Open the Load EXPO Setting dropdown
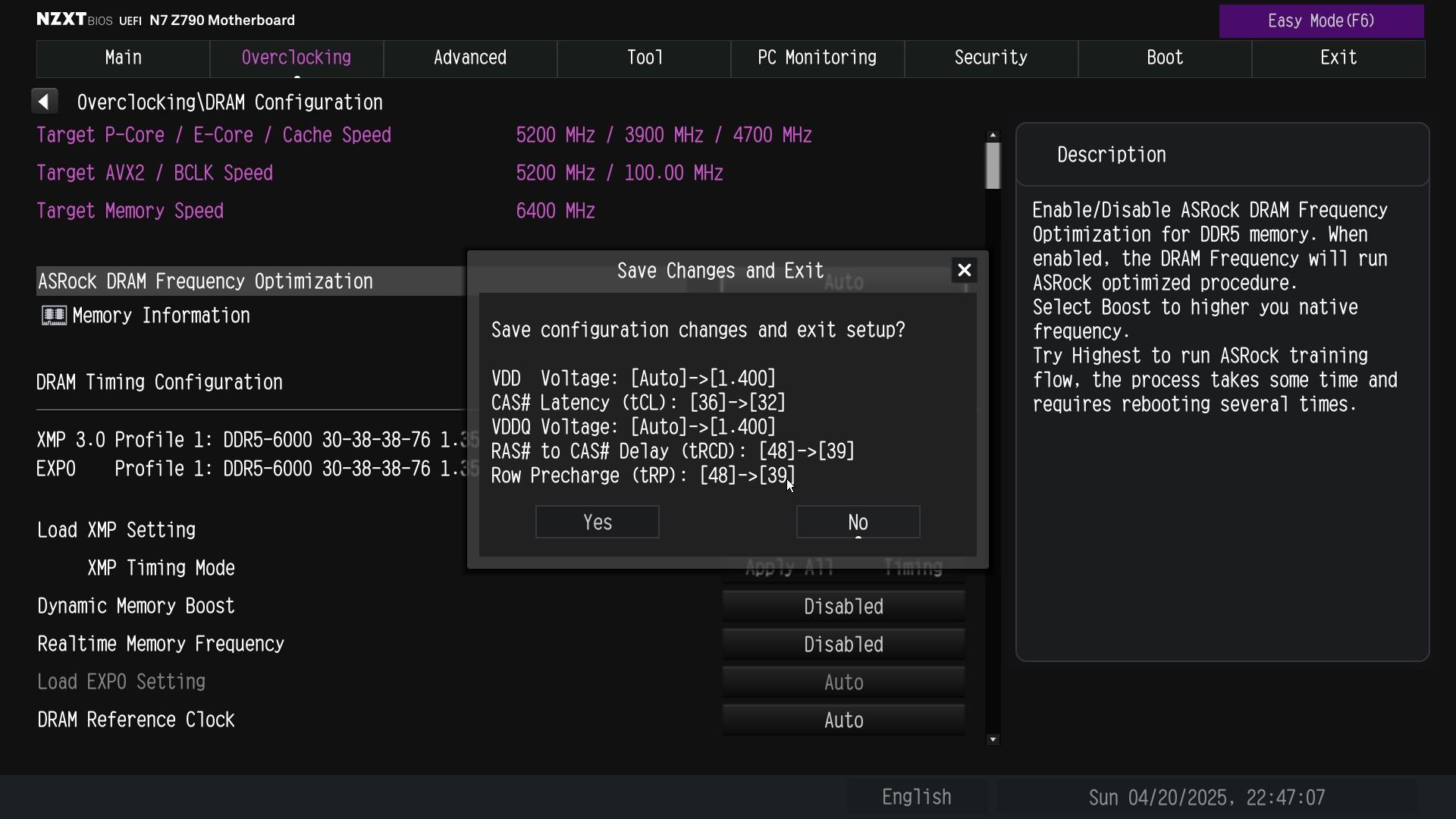Screen dimensions: 1456x819 [843, 682]
